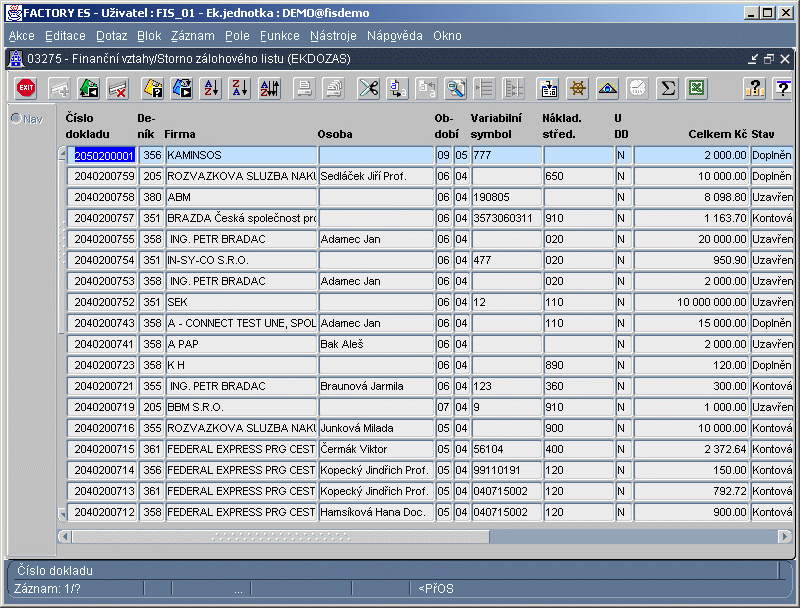The width and height of the screenshot is (800, 608).
Task: Click A - CONNECT TEST UNE company cell
Action: (x=241, y=323)
